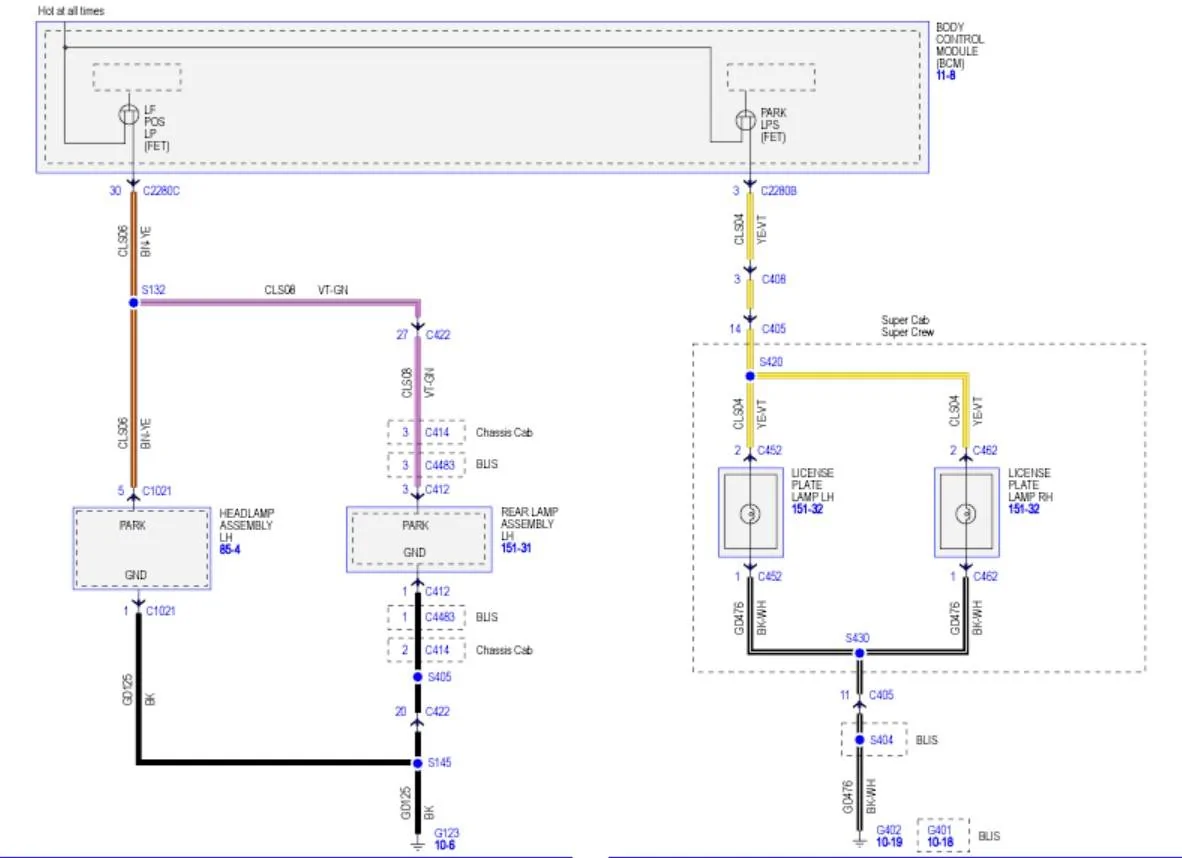The image size is (1182, 858).
Task: Click ground label G123
Action: 447,833
